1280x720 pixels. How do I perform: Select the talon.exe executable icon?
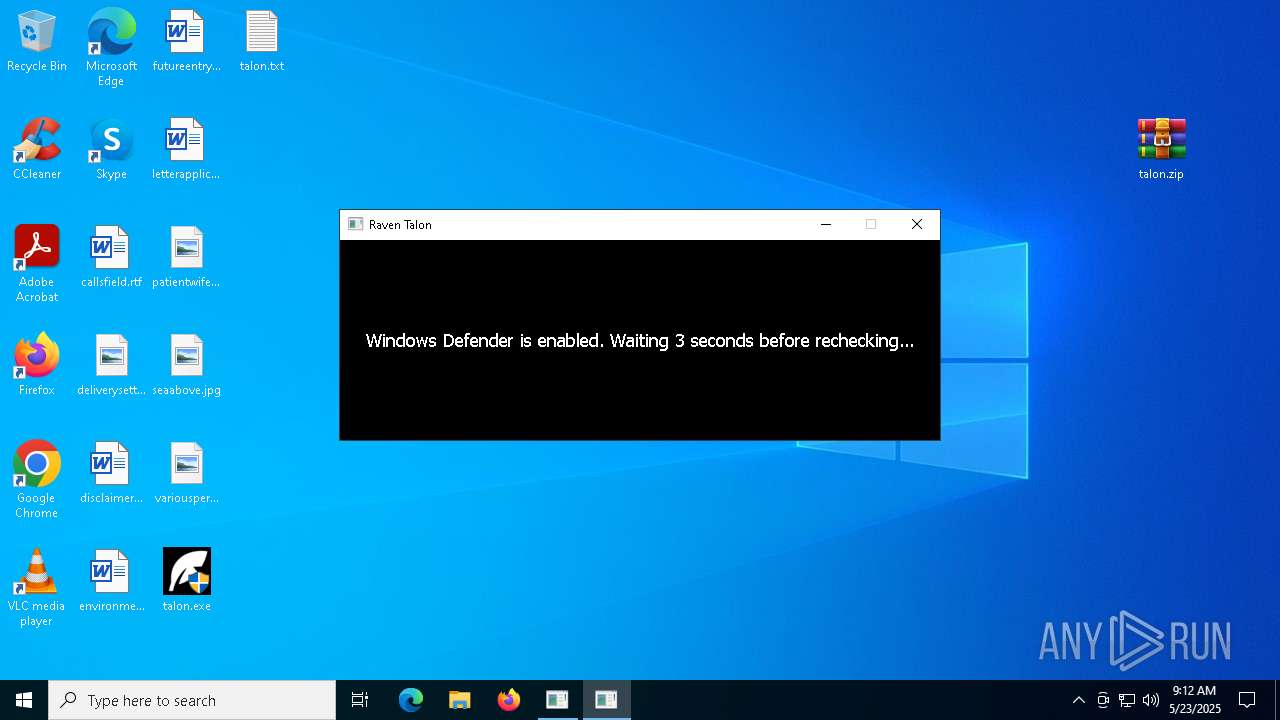point(186,582)
